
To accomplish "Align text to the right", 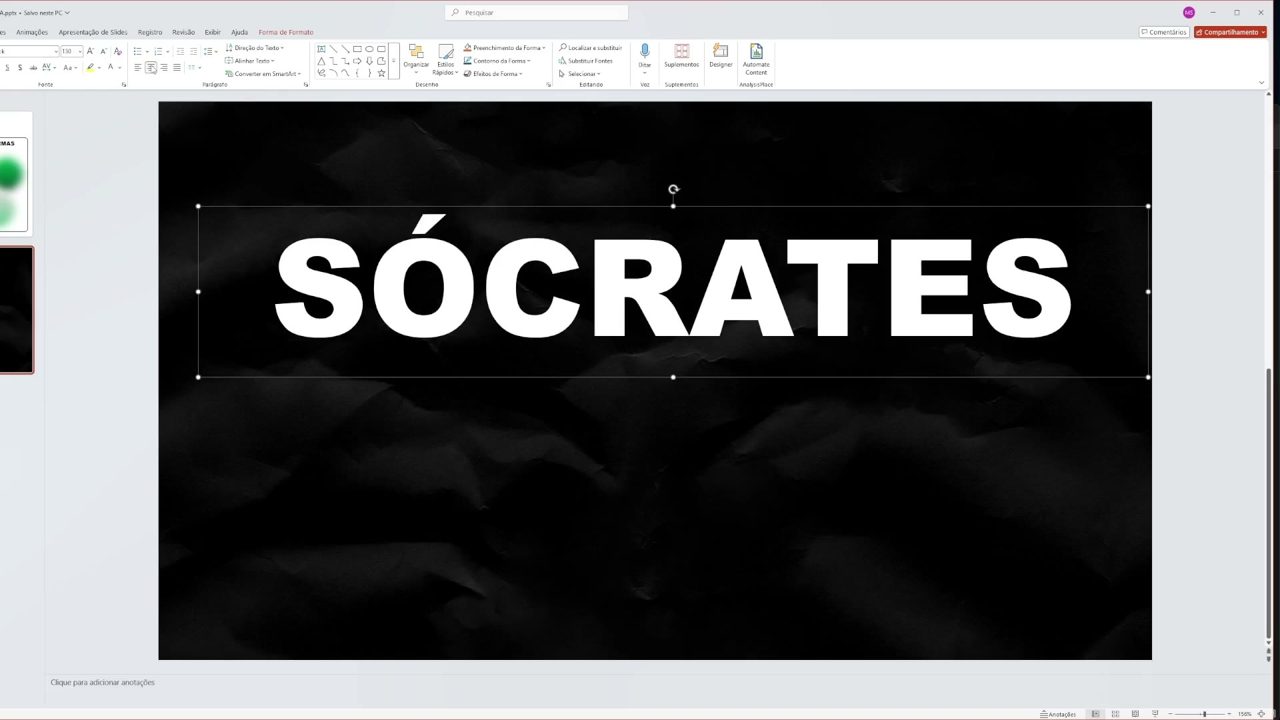I will click(x=164, y=68).
